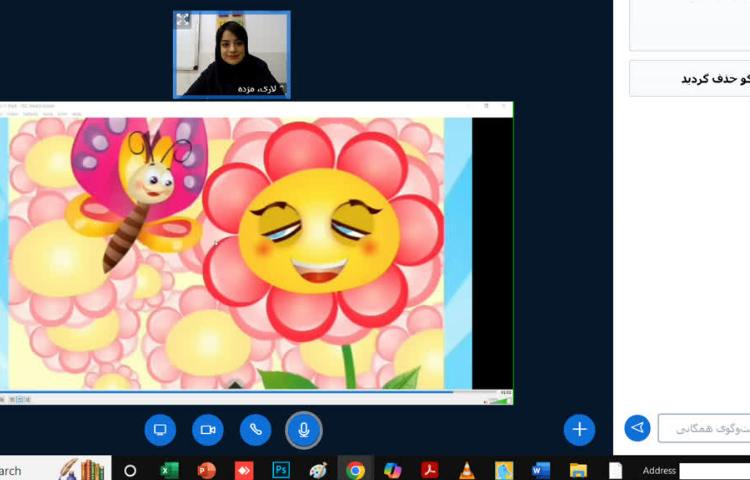Click the blue plus actions button
The image size is (750, 480).
pyautogui.click(x=579, y=430)
